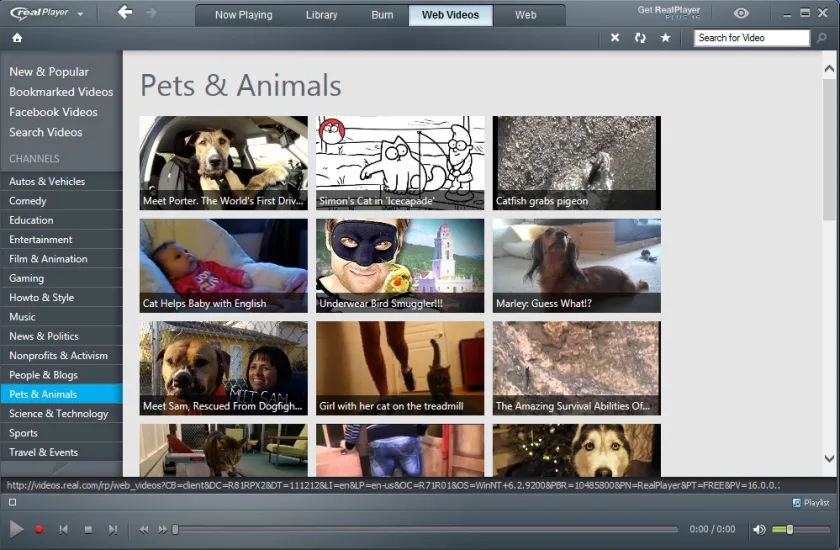The width and height of the screenshot is (840, 550).
Task: Click the search magnifier icon
Action: click(821, 38)
